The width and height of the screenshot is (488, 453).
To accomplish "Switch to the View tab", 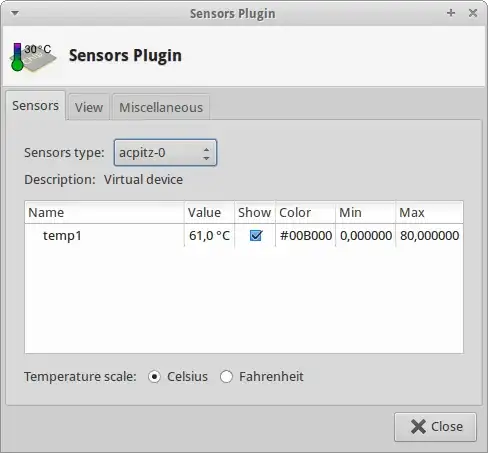I will [x=89, y=107].
